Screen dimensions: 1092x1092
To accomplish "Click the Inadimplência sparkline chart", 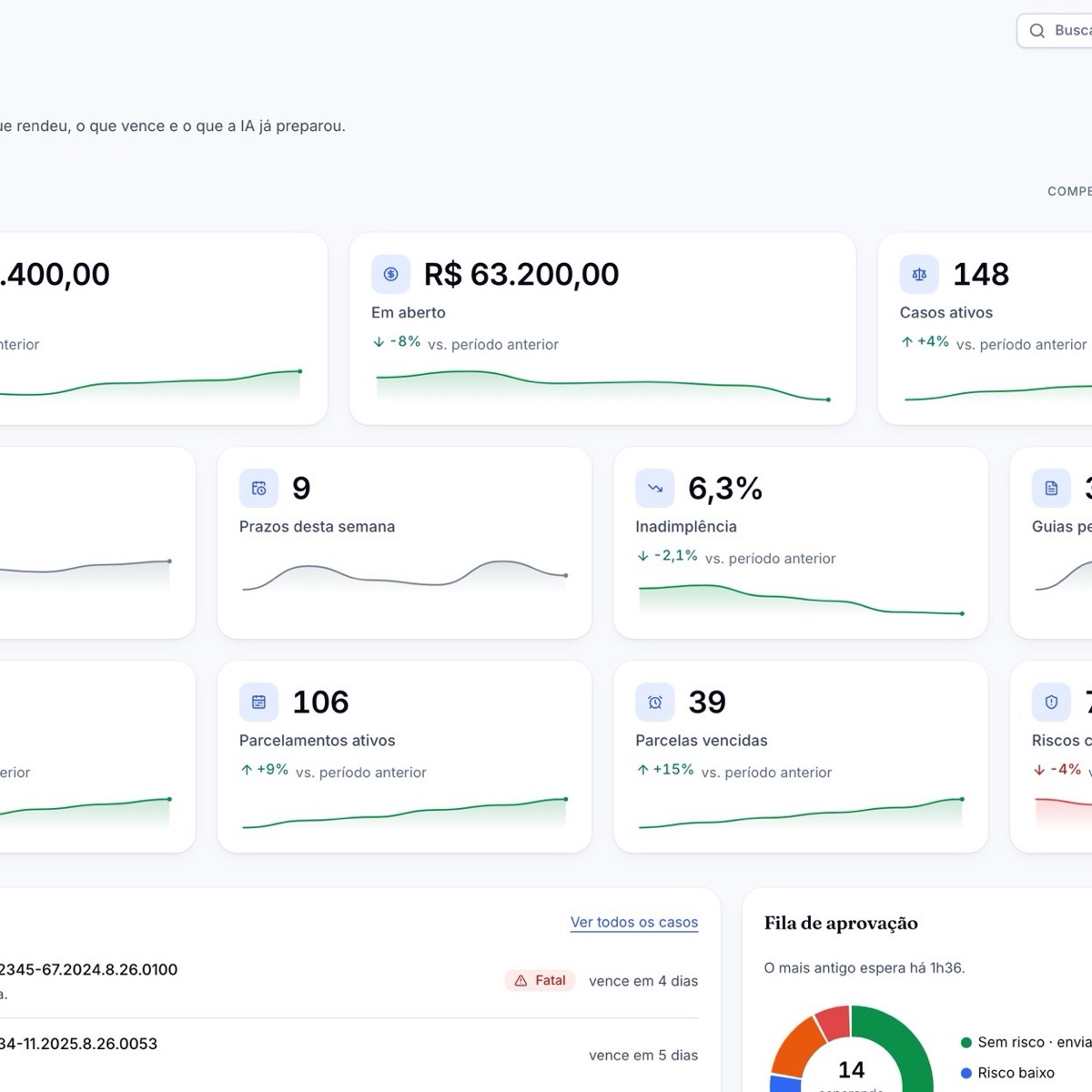I will tap(801, 600).
